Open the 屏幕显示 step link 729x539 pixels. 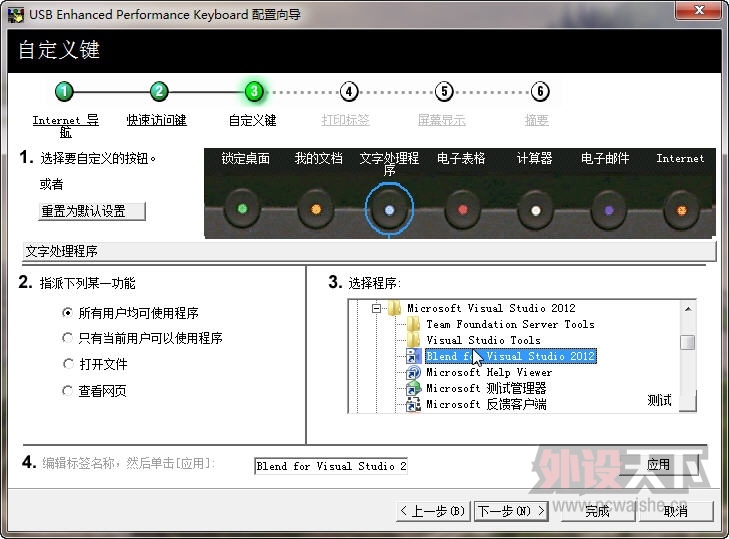point(442,120)
